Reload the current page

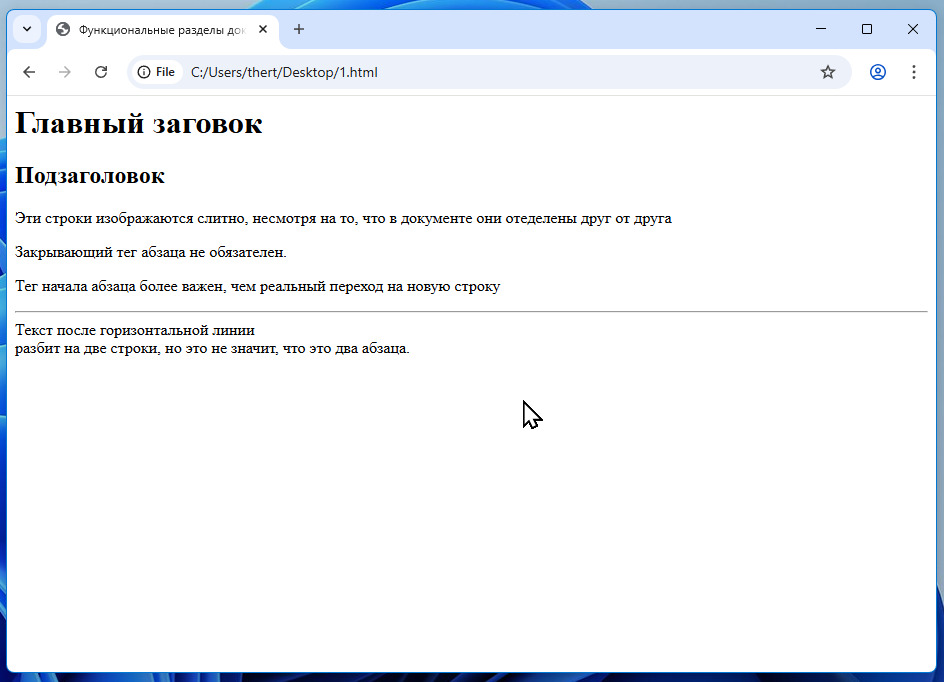[101, 72]
